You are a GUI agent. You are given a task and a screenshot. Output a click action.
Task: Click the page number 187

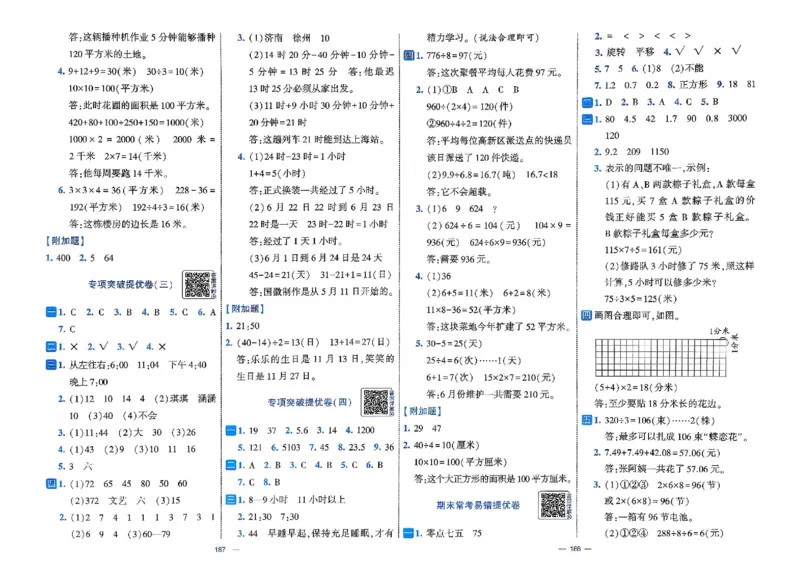(220, 549)
